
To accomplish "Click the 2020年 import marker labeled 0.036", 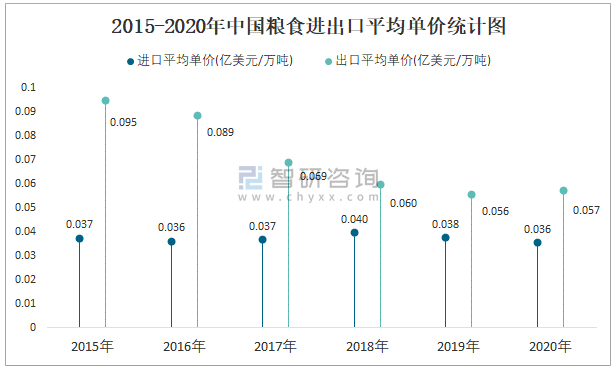I will [x=537, y=243].
